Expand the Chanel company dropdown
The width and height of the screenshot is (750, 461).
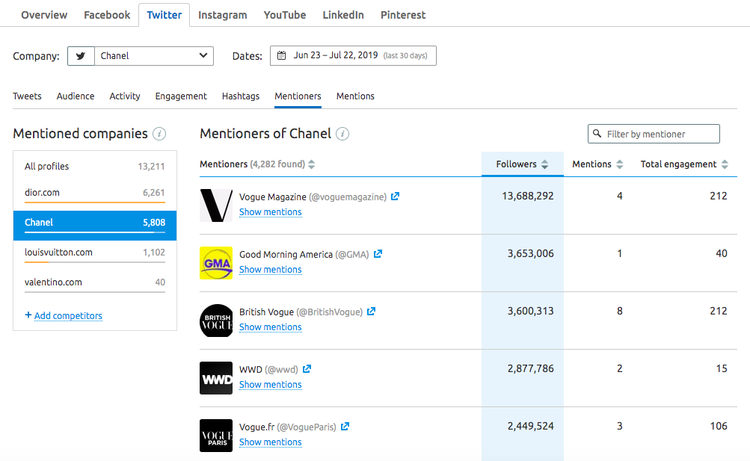(x=154, y=56)
